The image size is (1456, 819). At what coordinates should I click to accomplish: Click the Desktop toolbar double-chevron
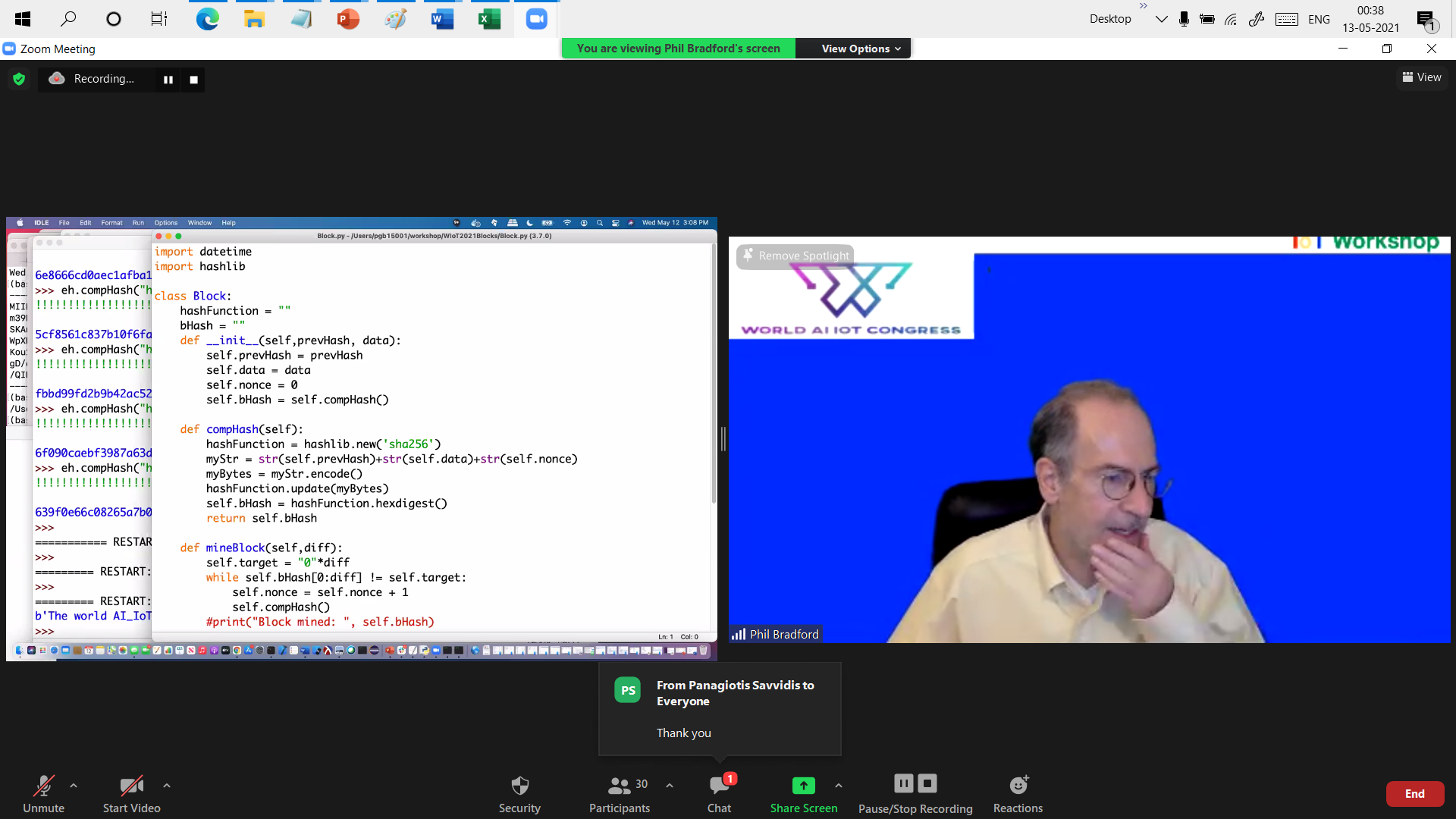(x=1144, y=5)
